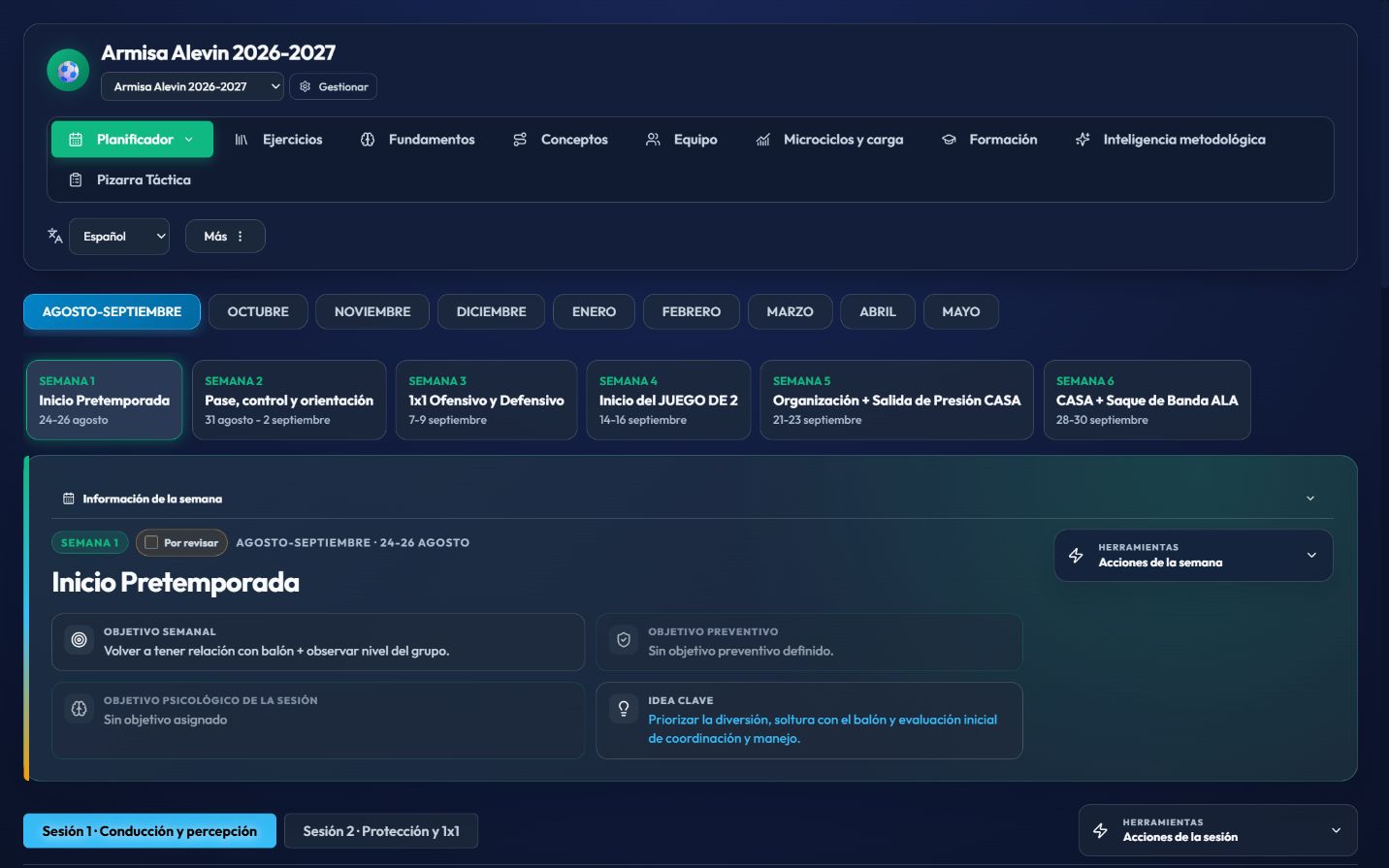Viewport: 1389px width, 868px height.
Task: Click the brain icon in Objetivo Psicológico
Action: click(80, 709)
